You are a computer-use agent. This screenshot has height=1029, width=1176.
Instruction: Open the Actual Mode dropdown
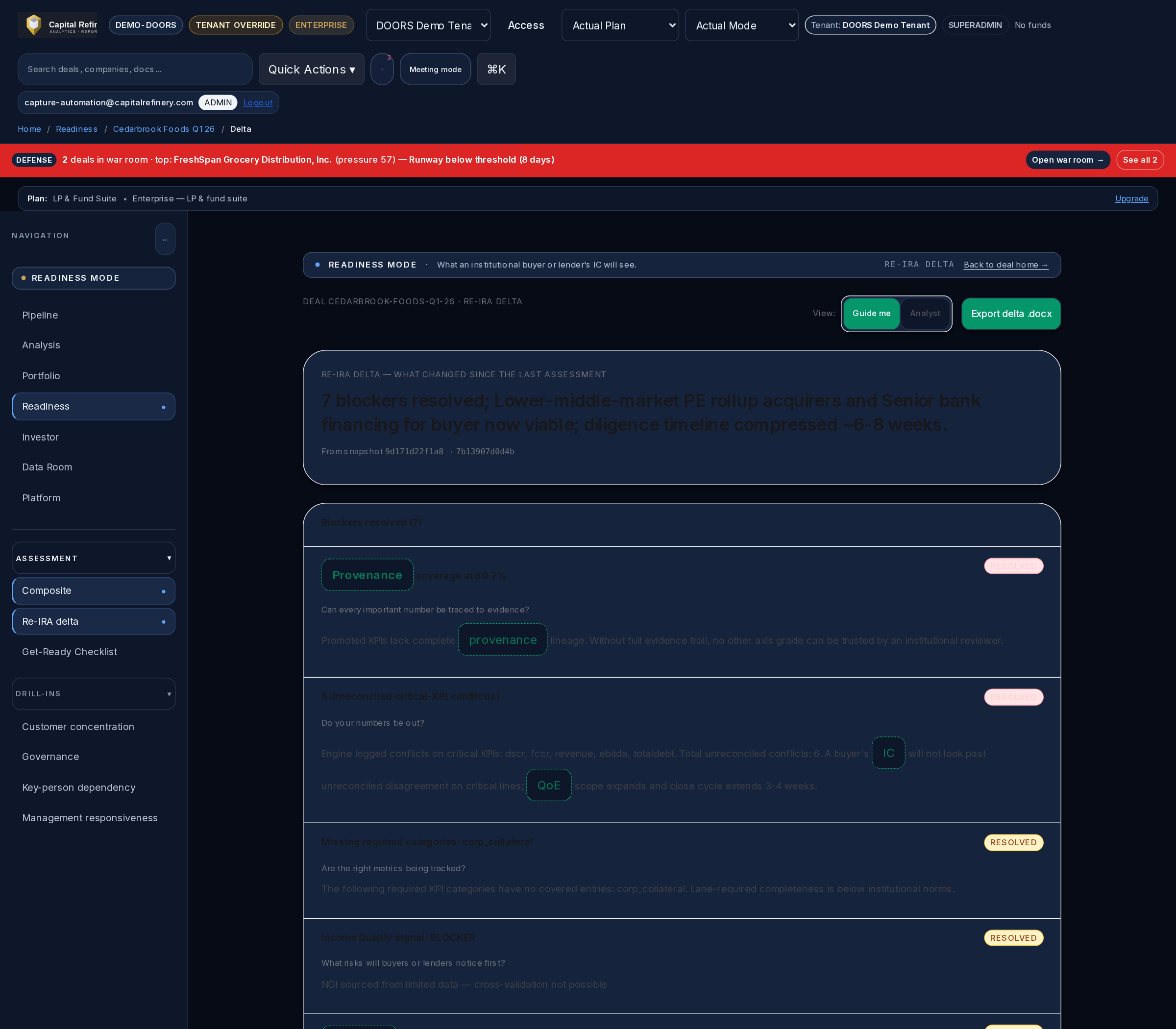tap(742, 25)
